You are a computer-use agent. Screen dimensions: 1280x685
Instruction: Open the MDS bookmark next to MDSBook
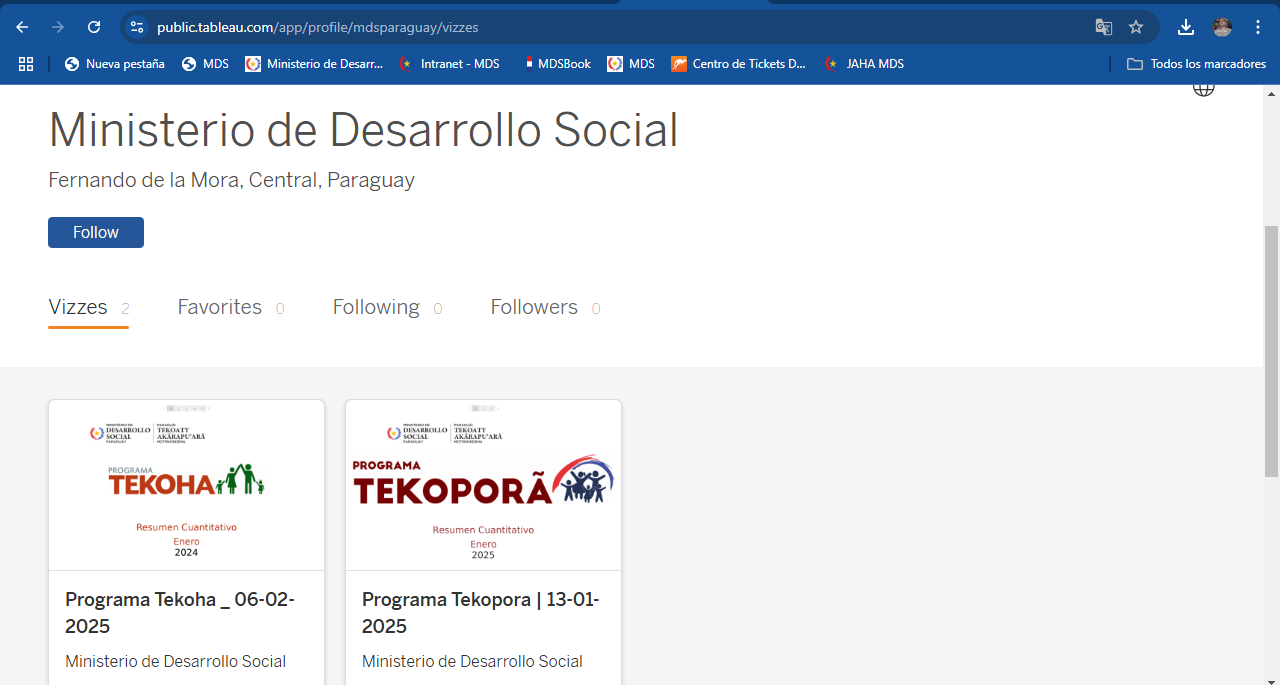tap(631, 63)
